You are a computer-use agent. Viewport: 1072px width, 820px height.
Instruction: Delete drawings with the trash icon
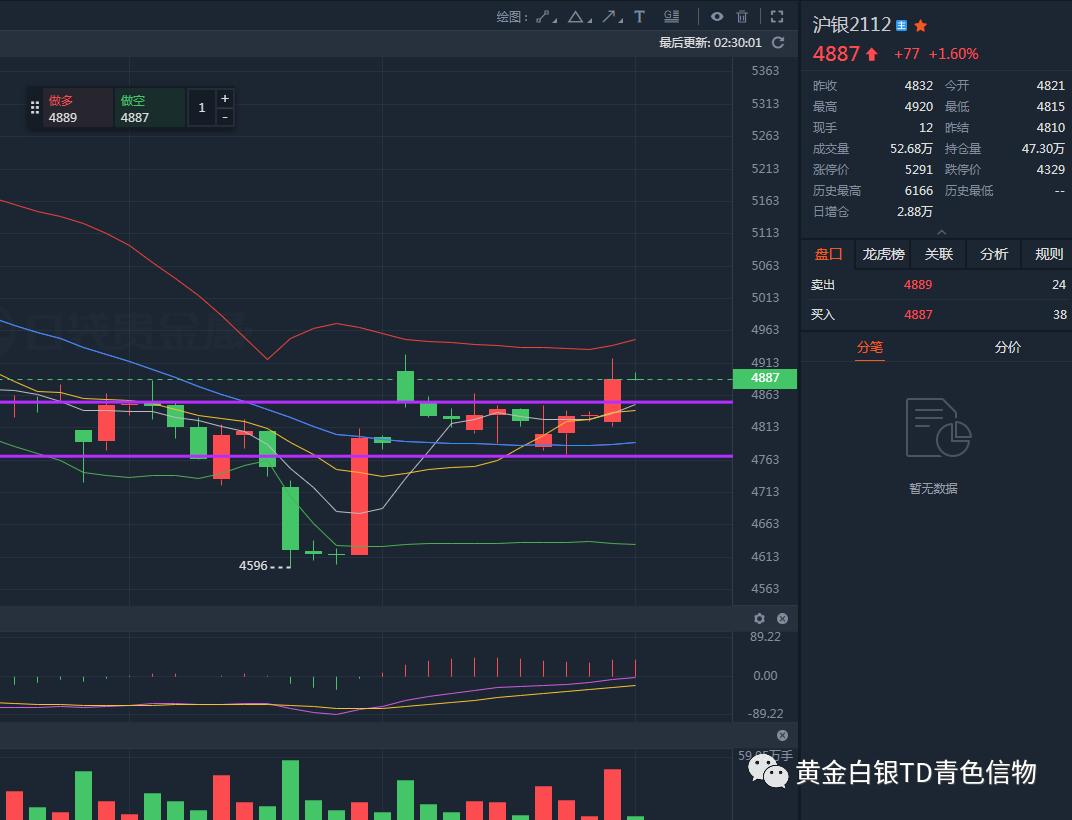tap(741, 16)
